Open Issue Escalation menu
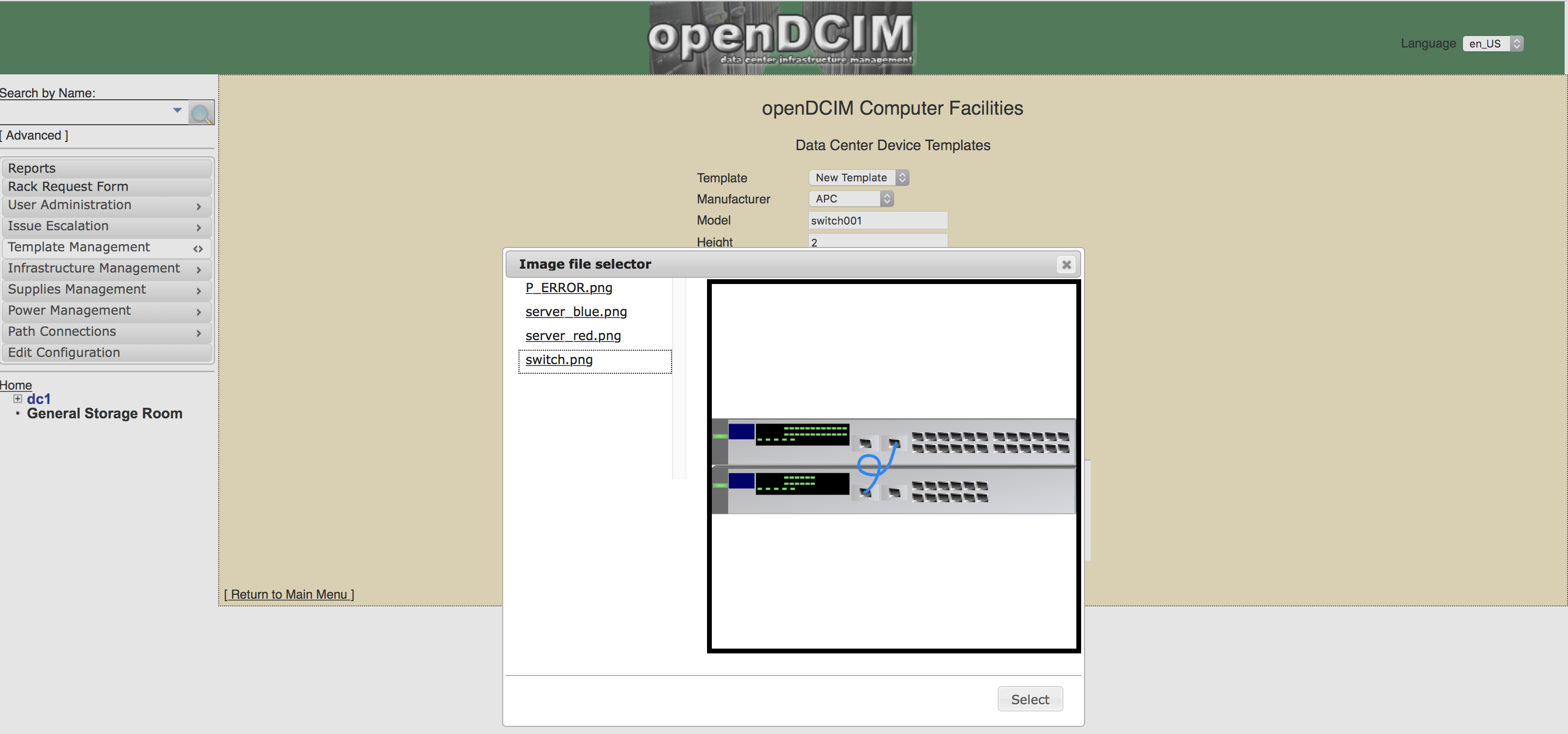The width and height of the screenshot is (1568, 734). click(x=106, y=226)
